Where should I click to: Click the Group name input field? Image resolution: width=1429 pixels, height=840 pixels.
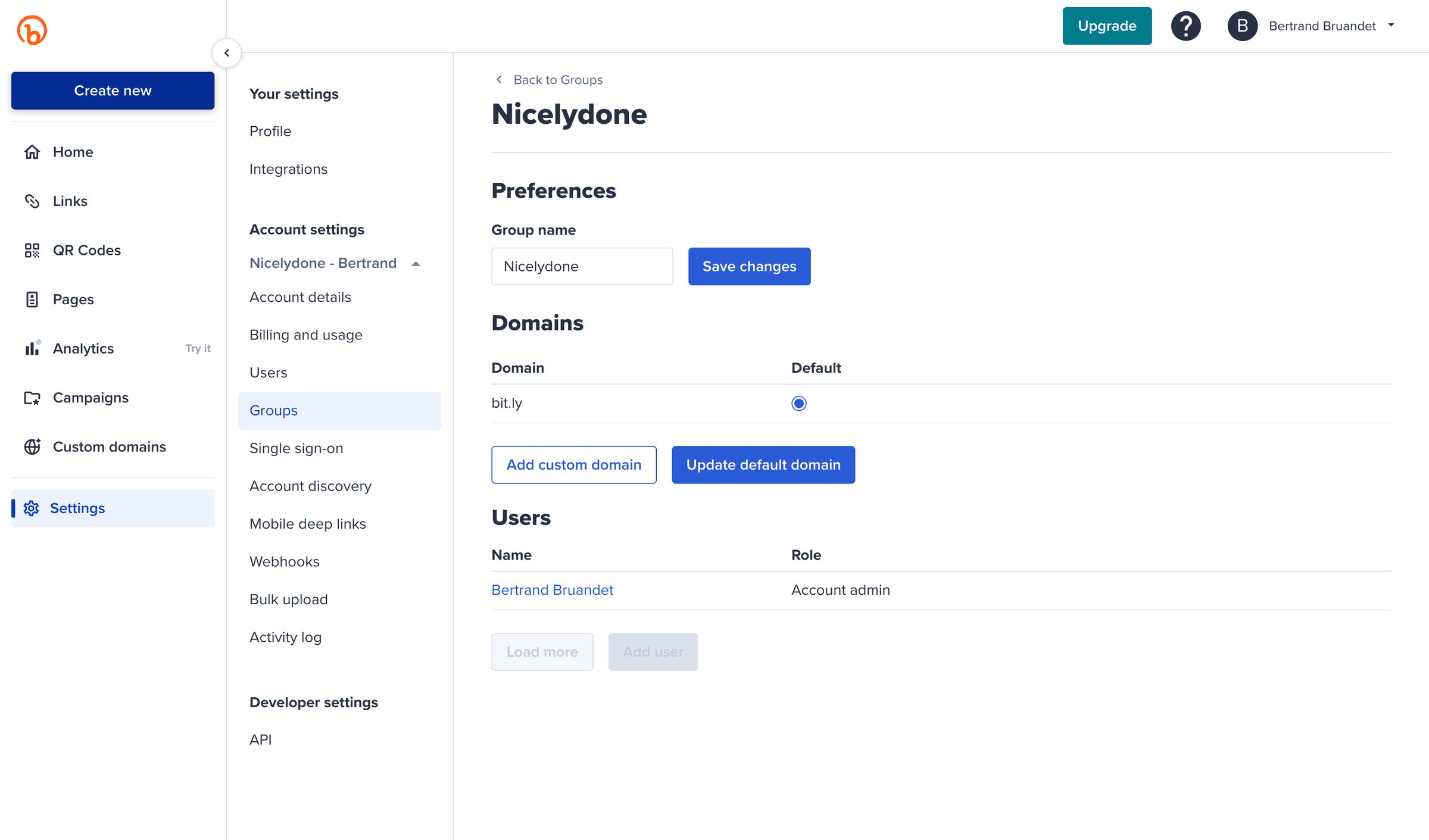[x=582, y=266]
